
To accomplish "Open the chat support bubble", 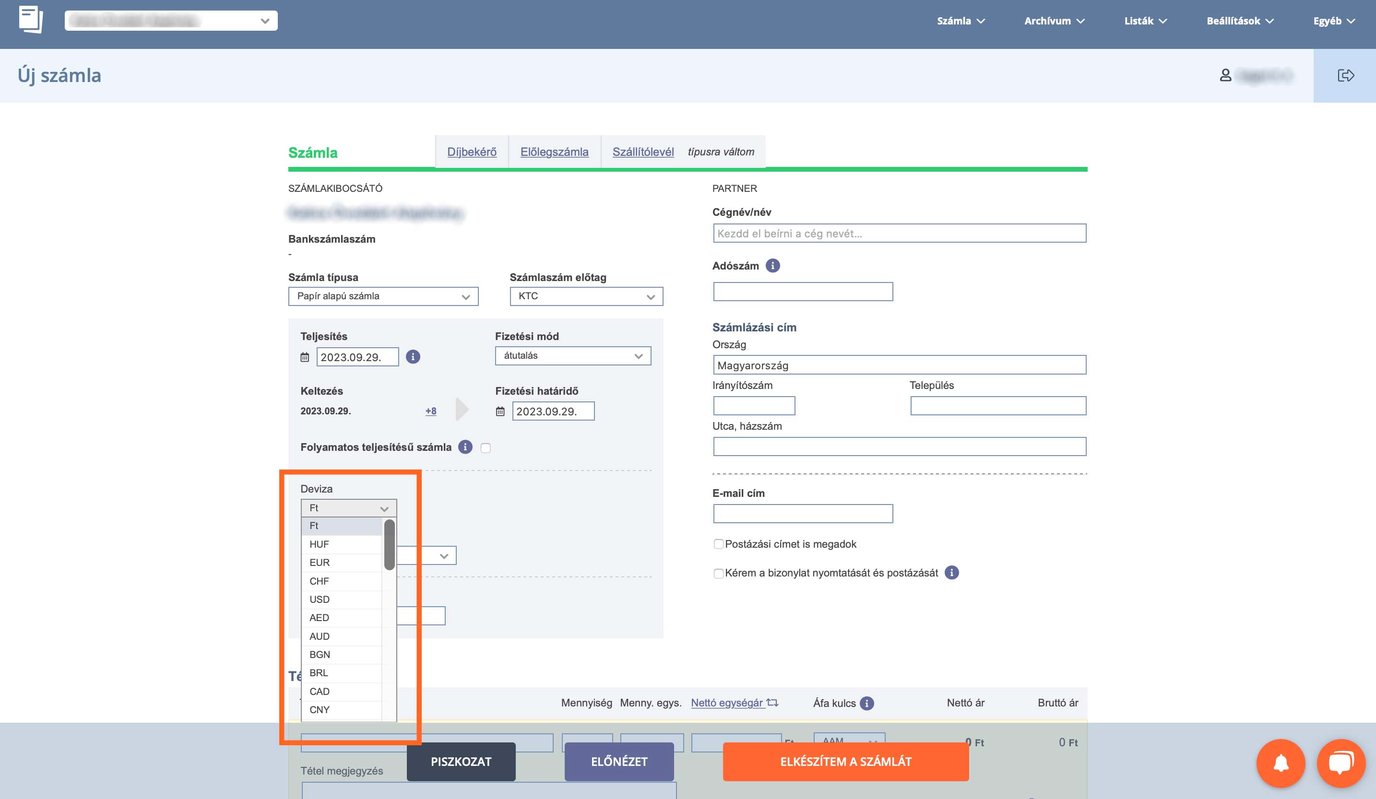I will pos(1341,763).
